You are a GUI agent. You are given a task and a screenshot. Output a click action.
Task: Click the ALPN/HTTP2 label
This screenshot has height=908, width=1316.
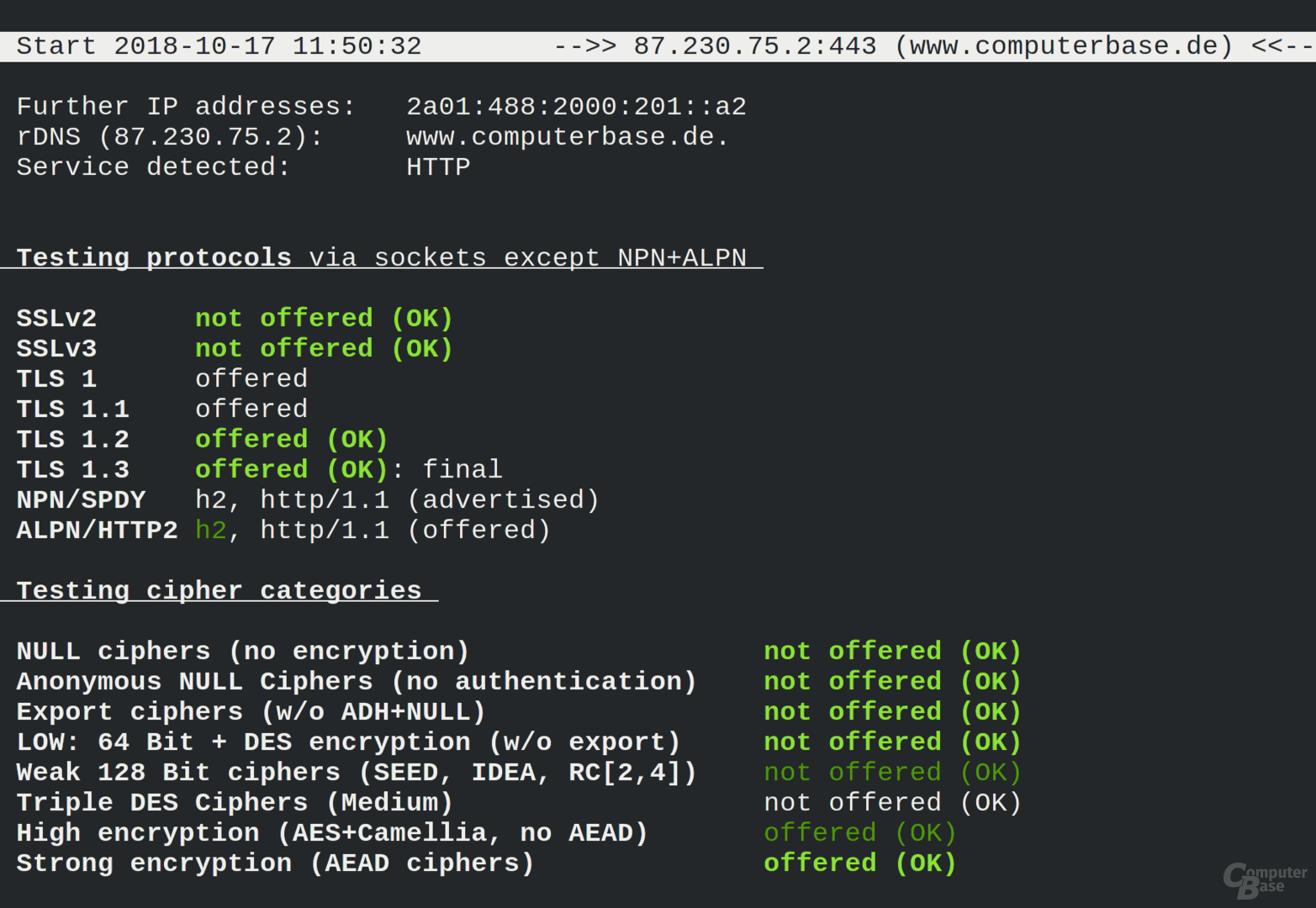coord(98,531)
